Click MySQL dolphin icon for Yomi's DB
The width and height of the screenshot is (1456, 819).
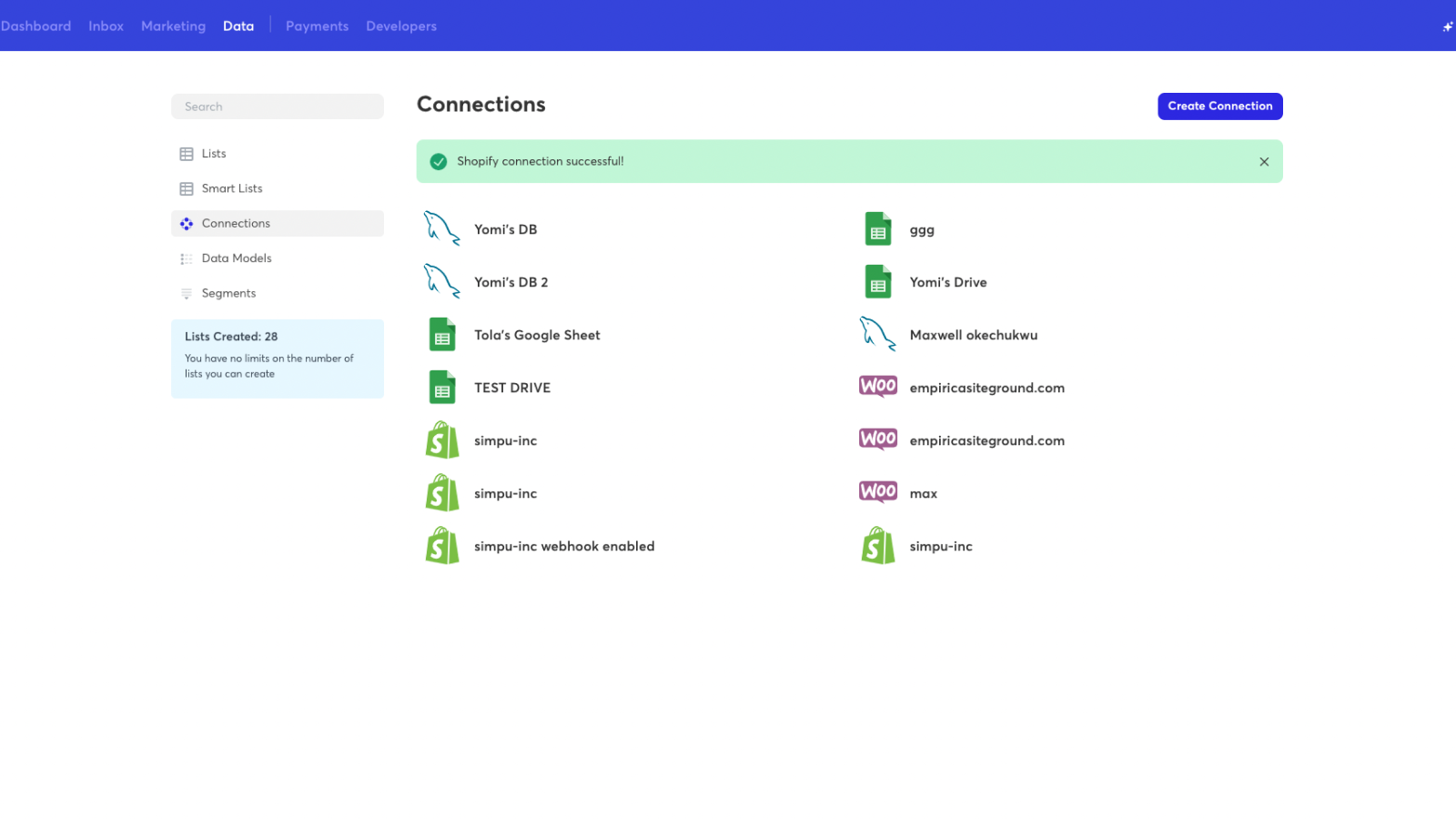click(x=441, y=228)
